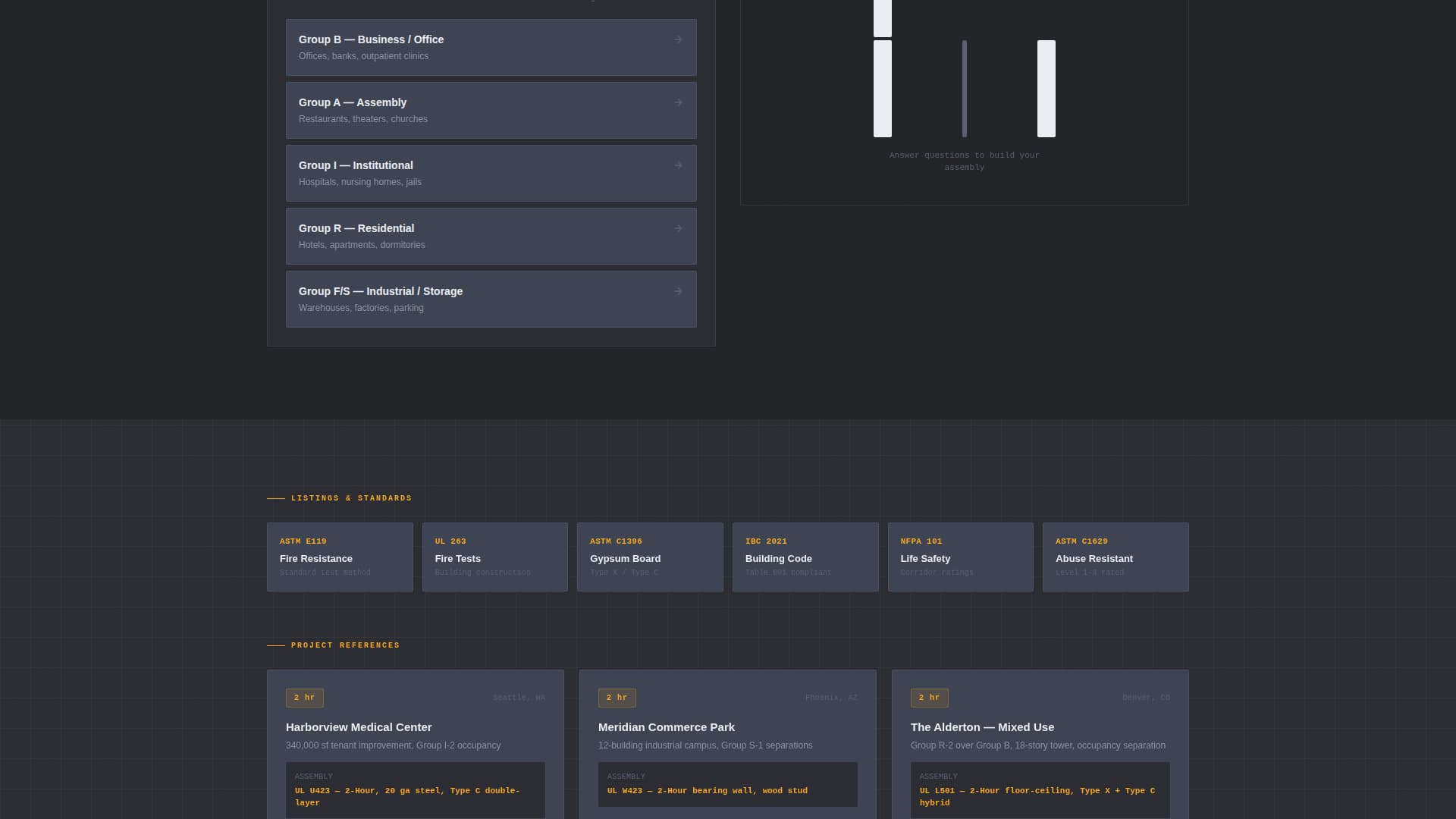Choose Group F/S — Industrial / Storage
The image size is (1456, 819).
tap(491, 299)
